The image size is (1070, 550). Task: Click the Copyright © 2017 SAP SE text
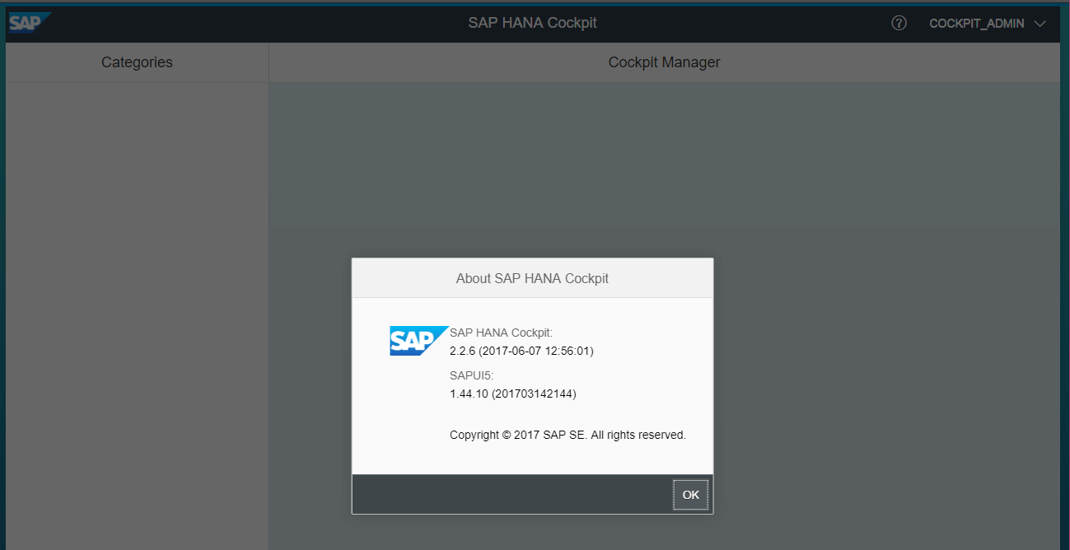[x=568, y=435]
